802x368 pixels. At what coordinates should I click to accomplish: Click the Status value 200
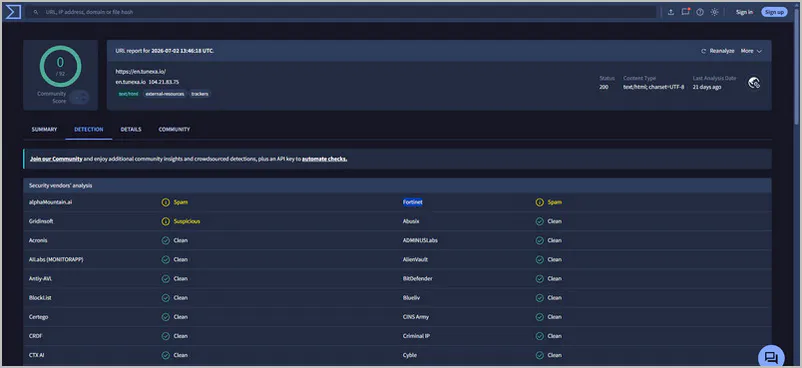click(x=604, y=87)
